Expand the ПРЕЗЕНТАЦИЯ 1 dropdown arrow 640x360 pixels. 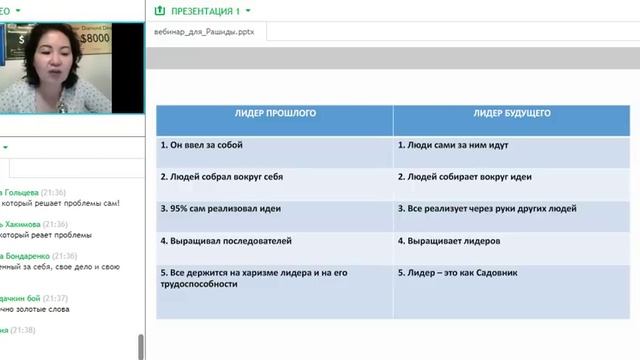pyautogui.click(x=248, y=11)
